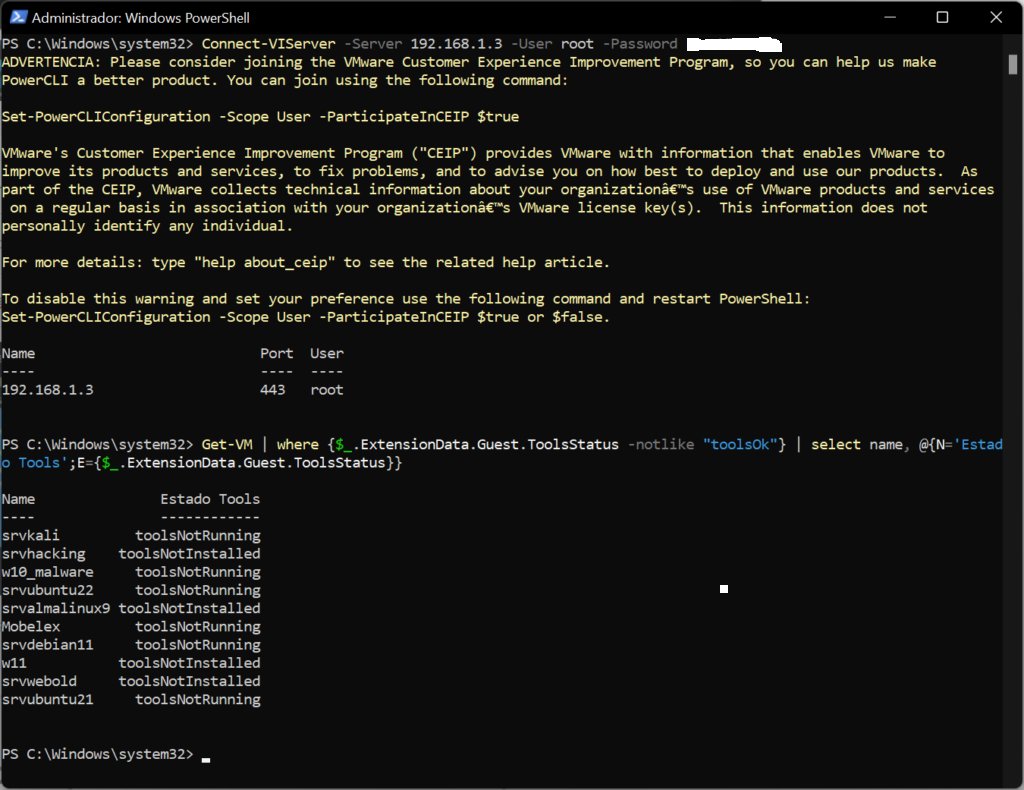Click the srvdebian11 VM name
Screen dimensions: 1024x790
(x=47, y=645)
